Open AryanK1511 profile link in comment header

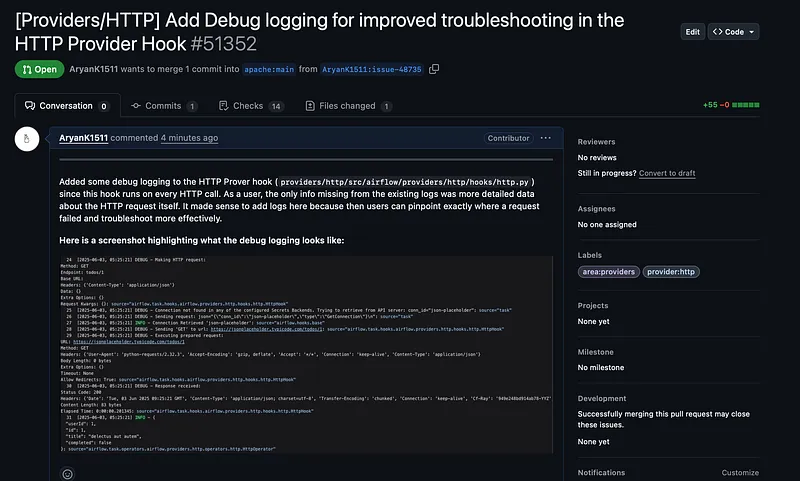[83, 138]
